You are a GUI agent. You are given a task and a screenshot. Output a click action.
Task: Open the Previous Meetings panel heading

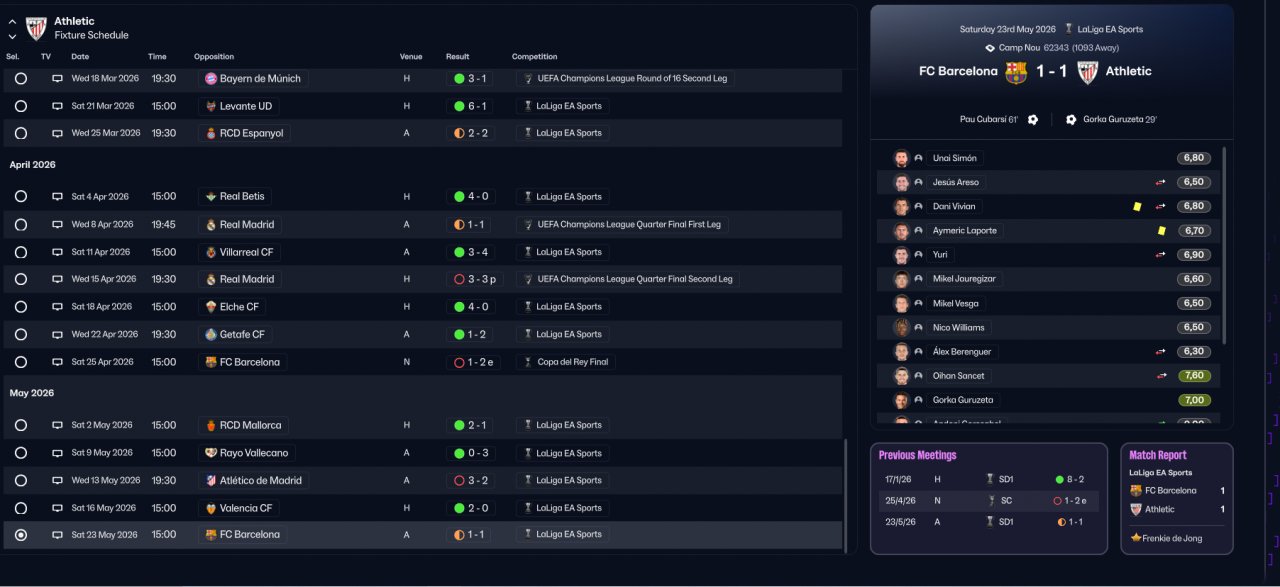click(917, 455)
